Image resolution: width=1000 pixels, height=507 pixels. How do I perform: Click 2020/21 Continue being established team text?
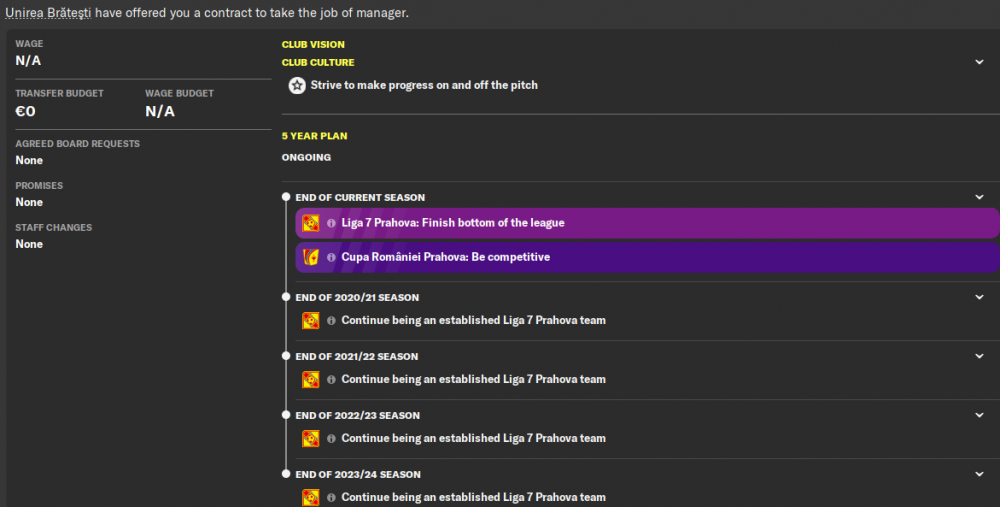click(x=474, y=321)
